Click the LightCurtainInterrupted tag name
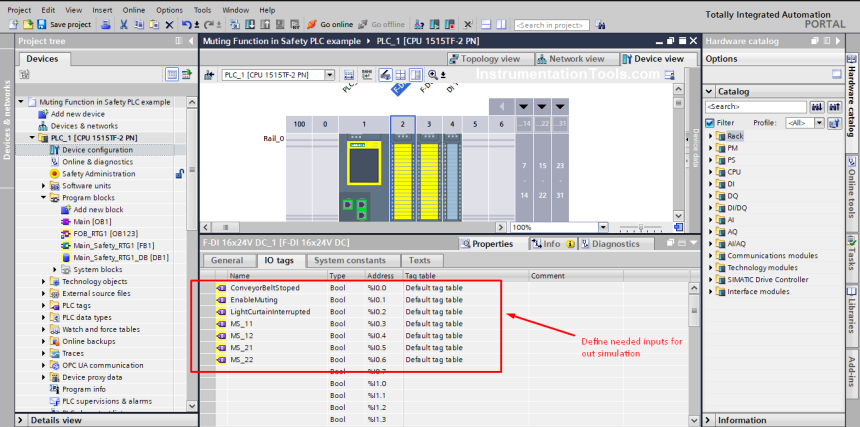This screenshot has height=427, width=860. click(270, 312)
